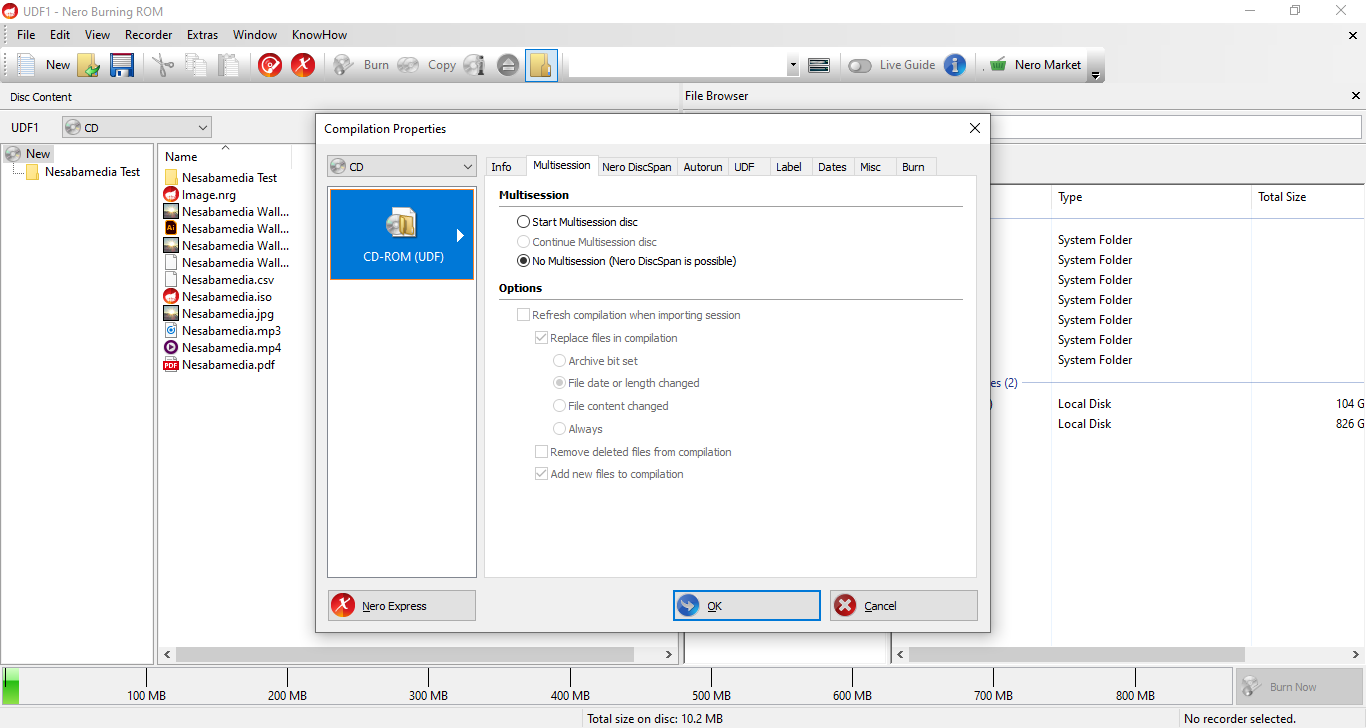This screenshot has width=1366, height=728.
Task: Switch to the Nero DiscSpan tab
Action: pos(636,167)
